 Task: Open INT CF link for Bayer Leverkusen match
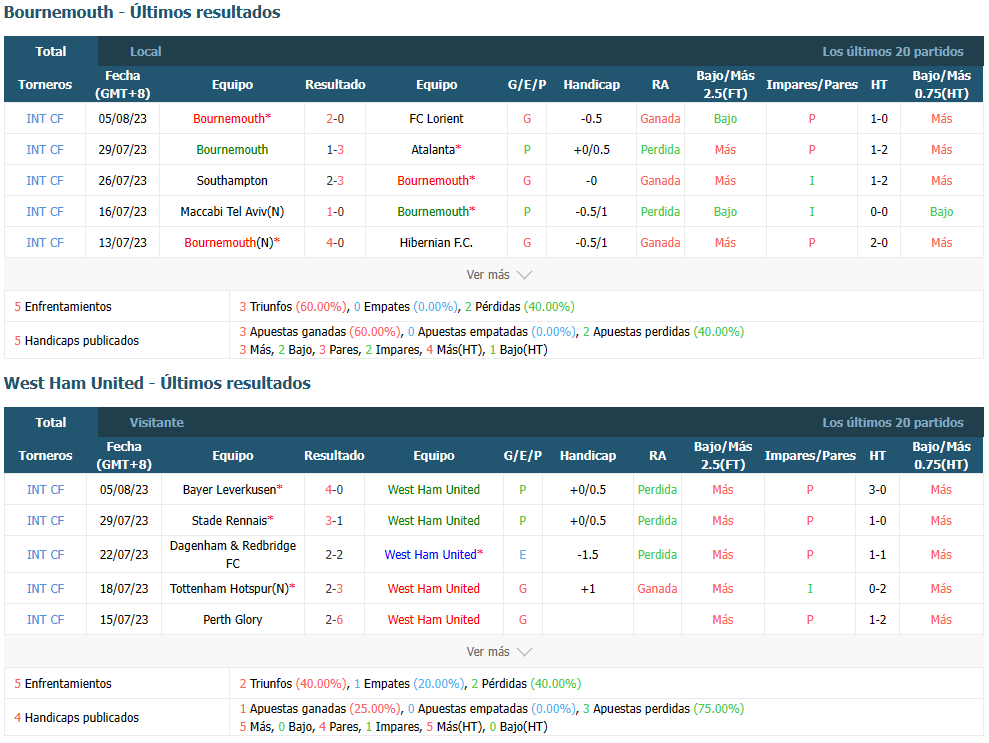coord(45,489)
